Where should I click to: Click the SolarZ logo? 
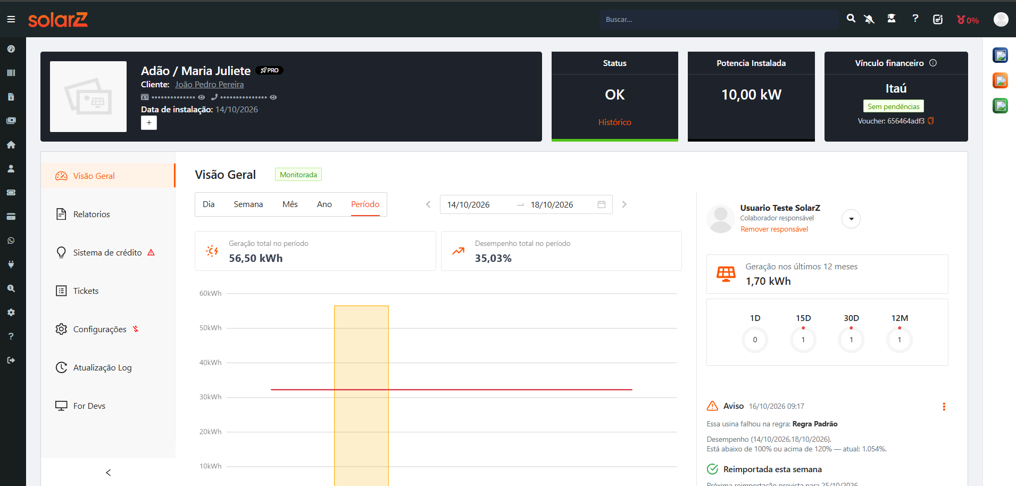(58, 20)
